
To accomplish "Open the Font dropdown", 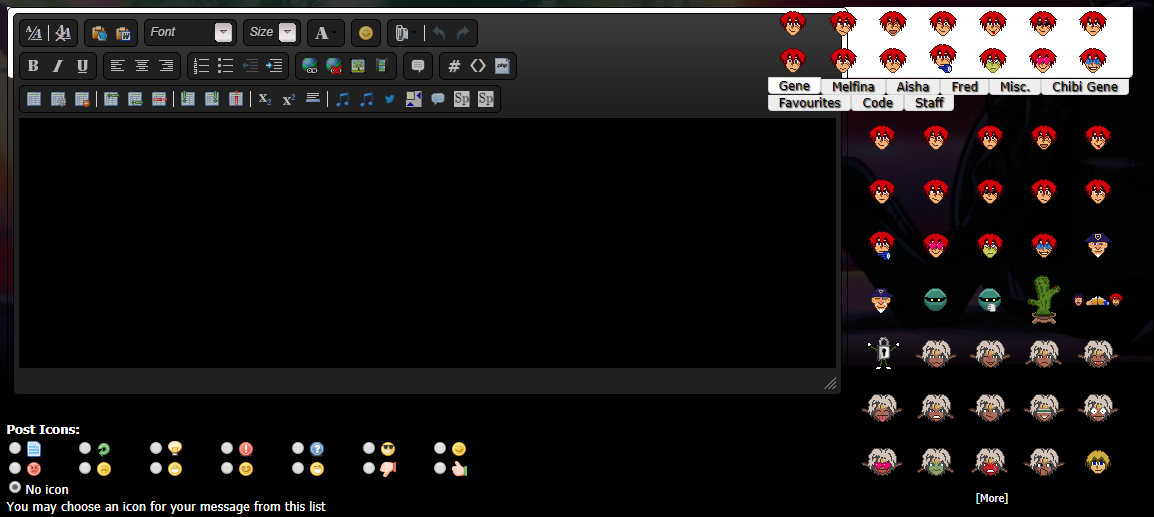I will click(191, 32).
